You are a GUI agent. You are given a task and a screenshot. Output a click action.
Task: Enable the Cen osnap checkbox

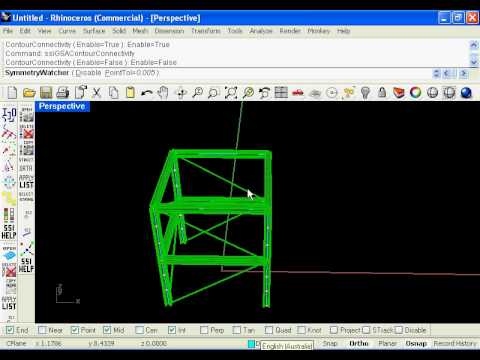tap(139, 330)
